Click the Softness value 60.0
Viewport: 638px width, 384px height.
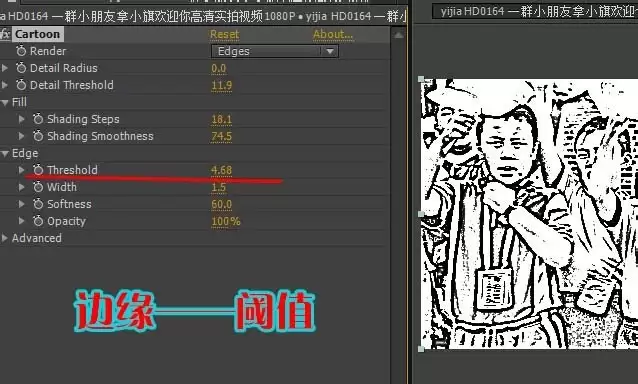221,204
